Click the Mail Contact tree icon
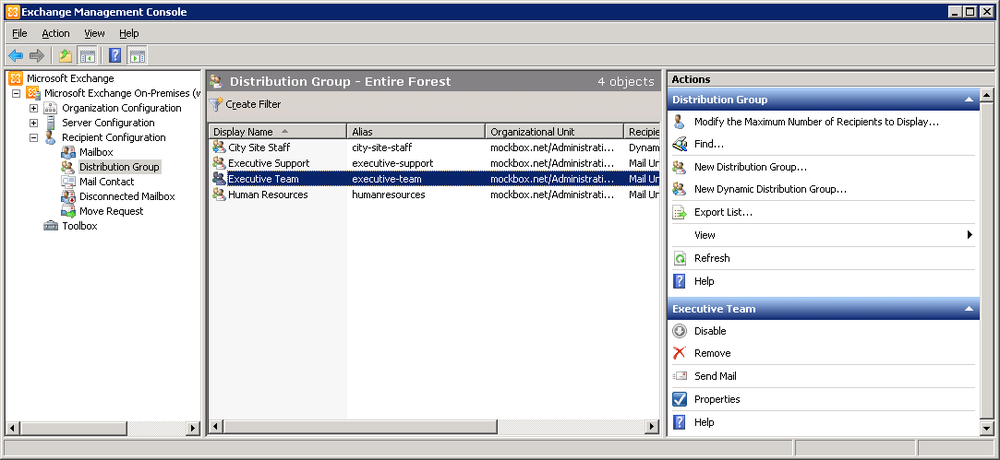 tap(68, 181)
